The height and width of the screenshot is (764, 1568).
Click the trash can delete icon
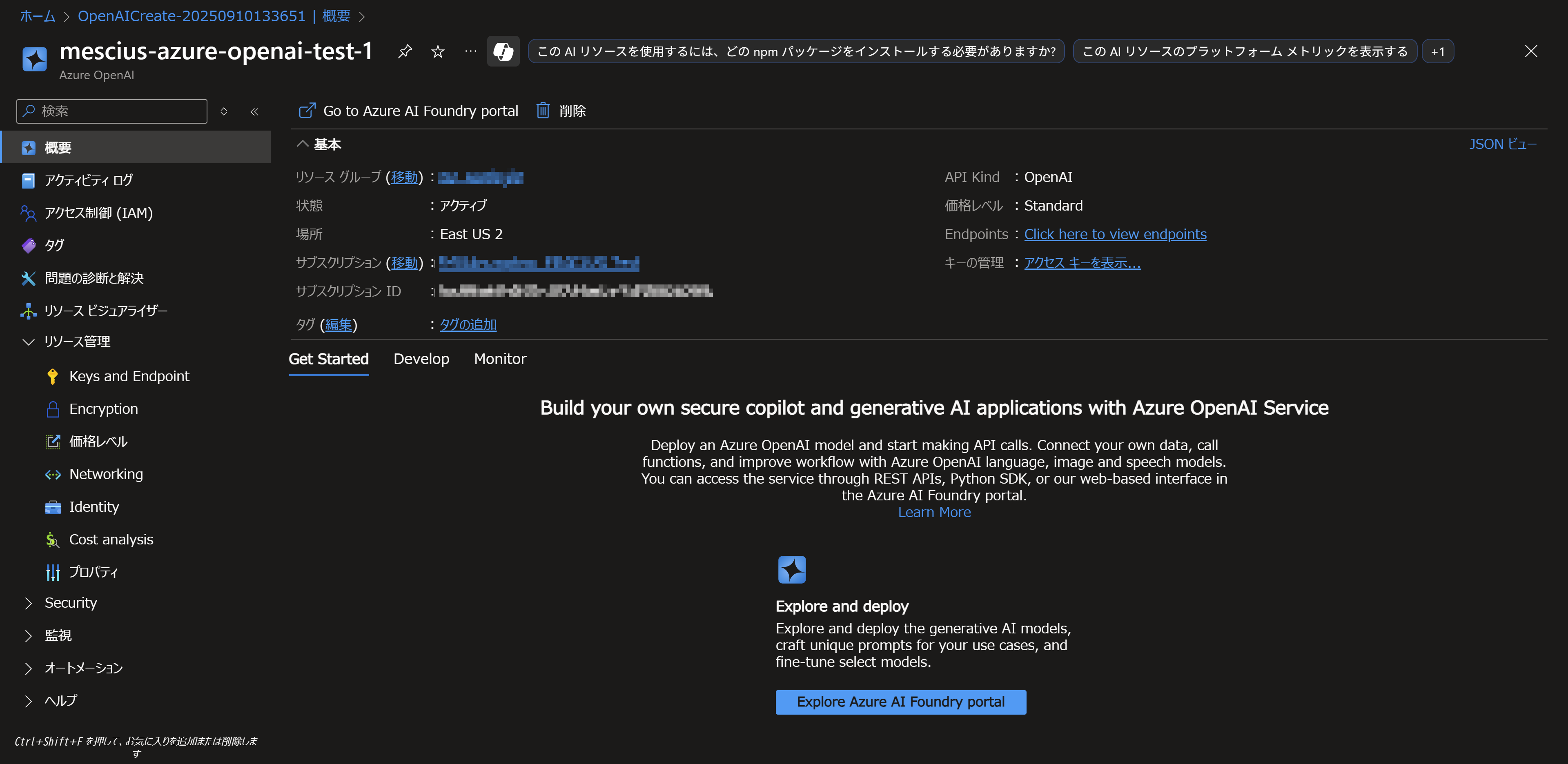pos(542,111)
